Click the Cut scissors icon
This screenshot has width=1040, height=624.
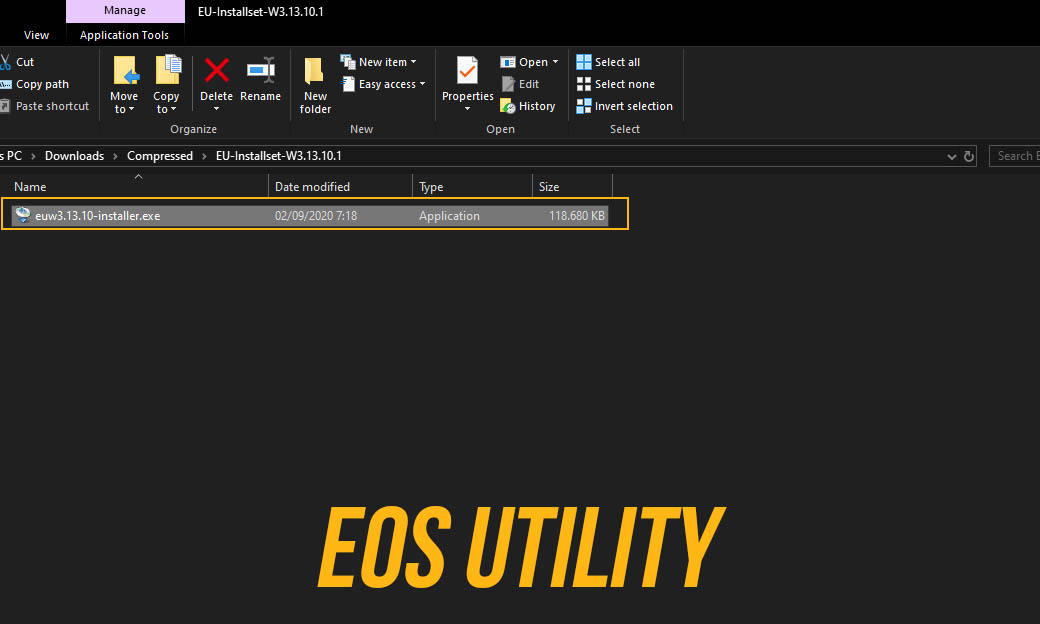tap(5, 62)
